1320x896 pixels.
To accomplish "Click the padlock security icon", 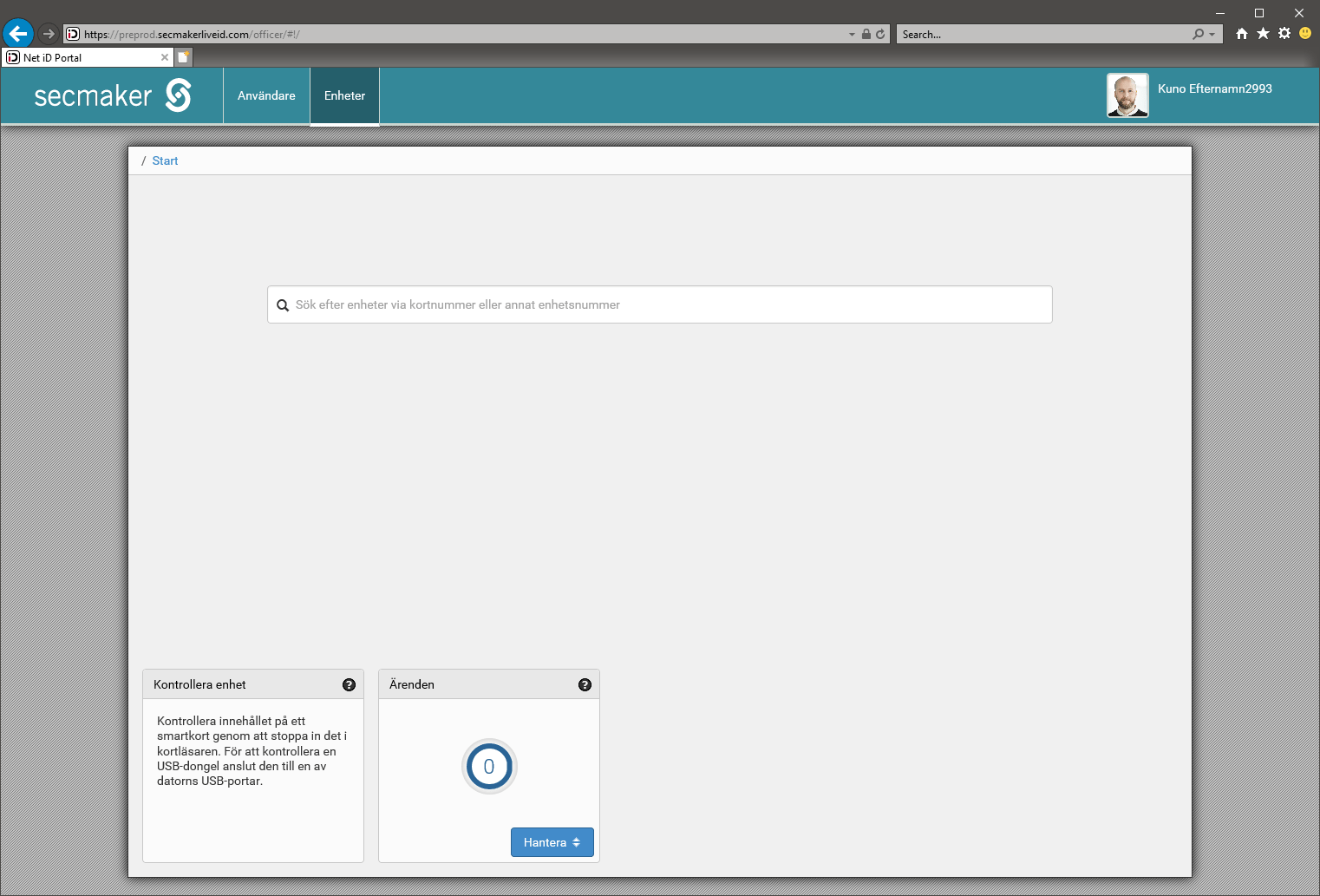I will coord(866,34).
